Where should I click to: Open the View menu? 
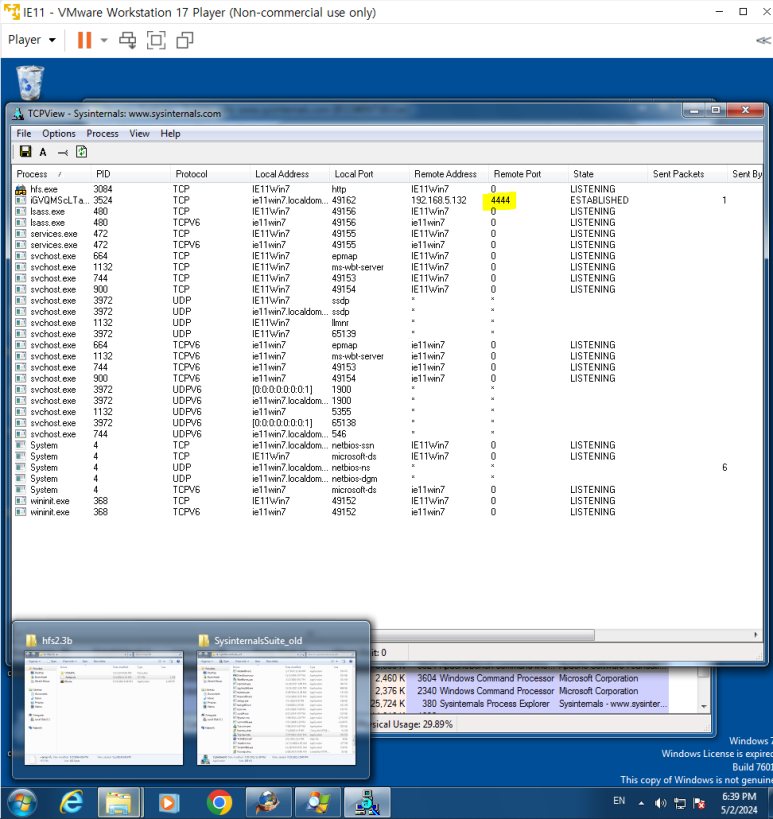139,134
